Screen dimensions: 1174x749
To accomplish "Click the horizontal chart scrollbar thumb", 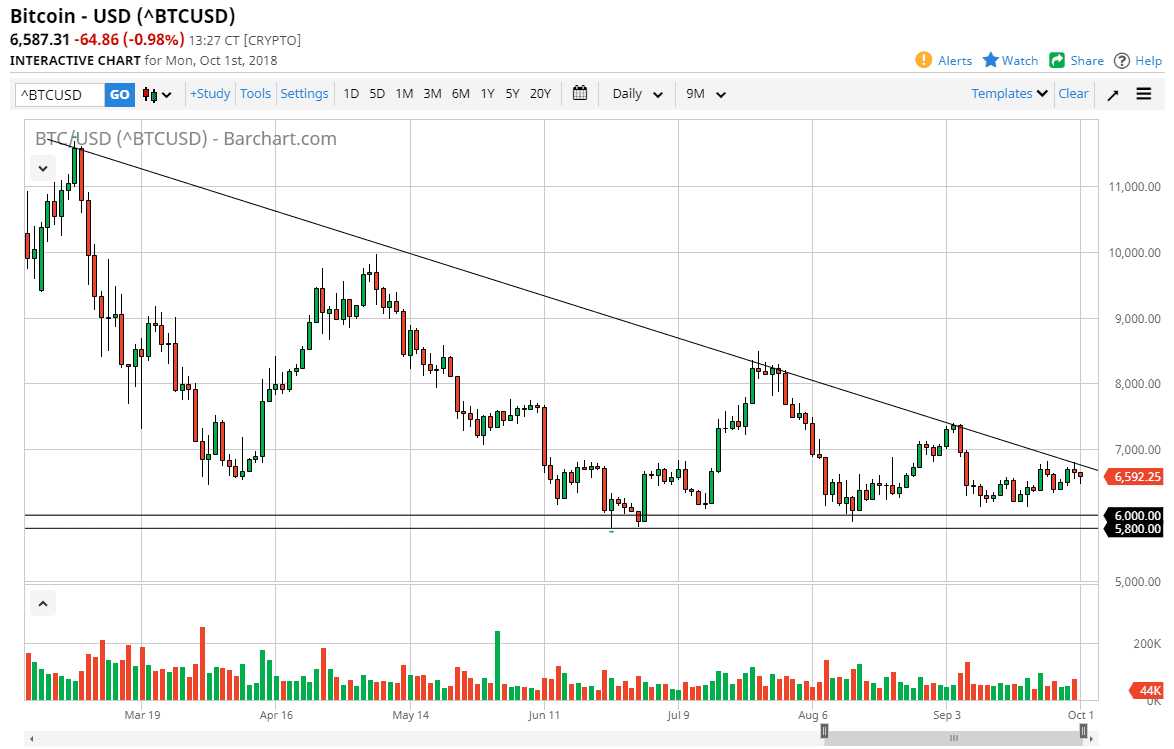I will 952,738.
